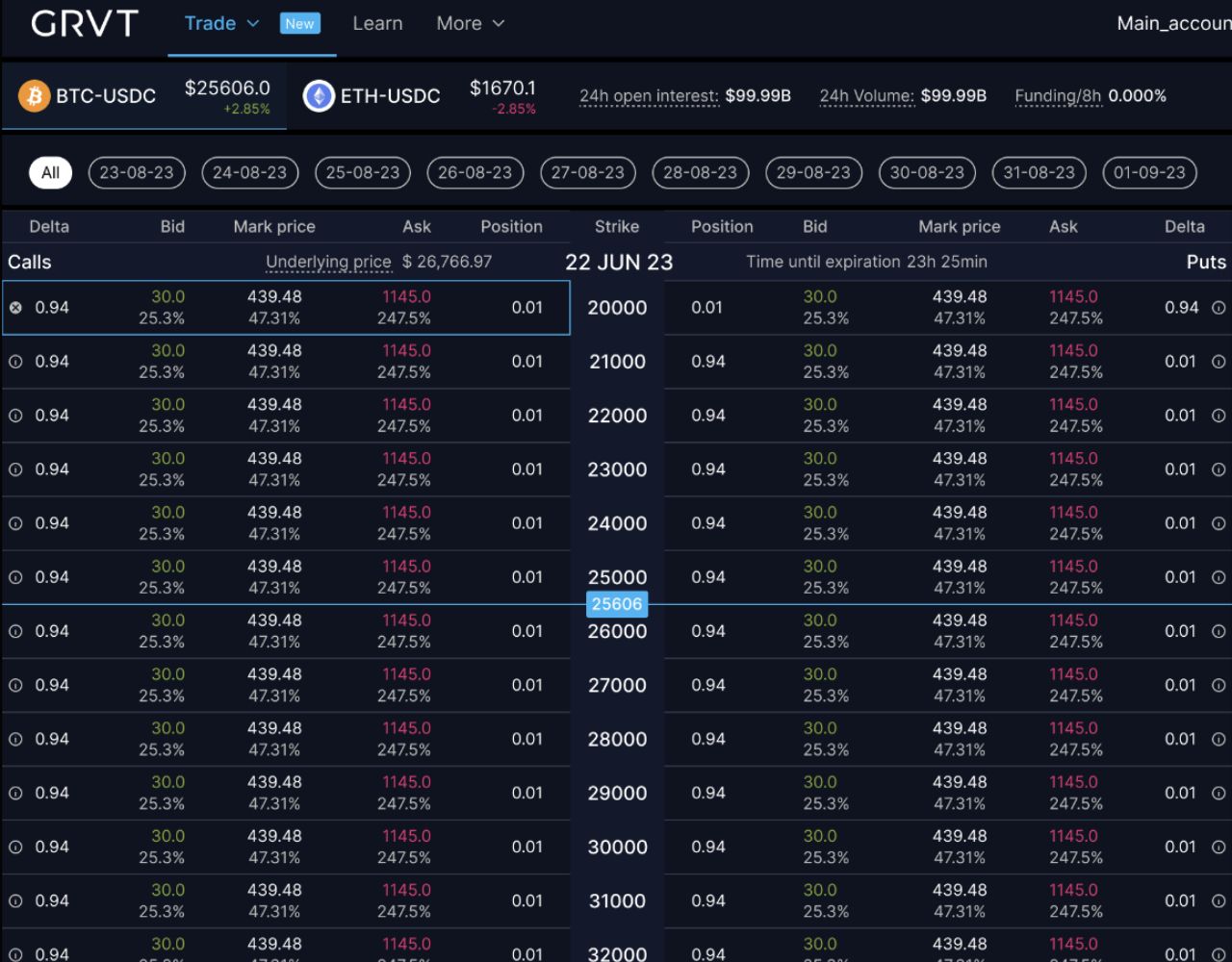Open calls info icon for strike 25000
1232x962 pixels.
click(15, 577)
